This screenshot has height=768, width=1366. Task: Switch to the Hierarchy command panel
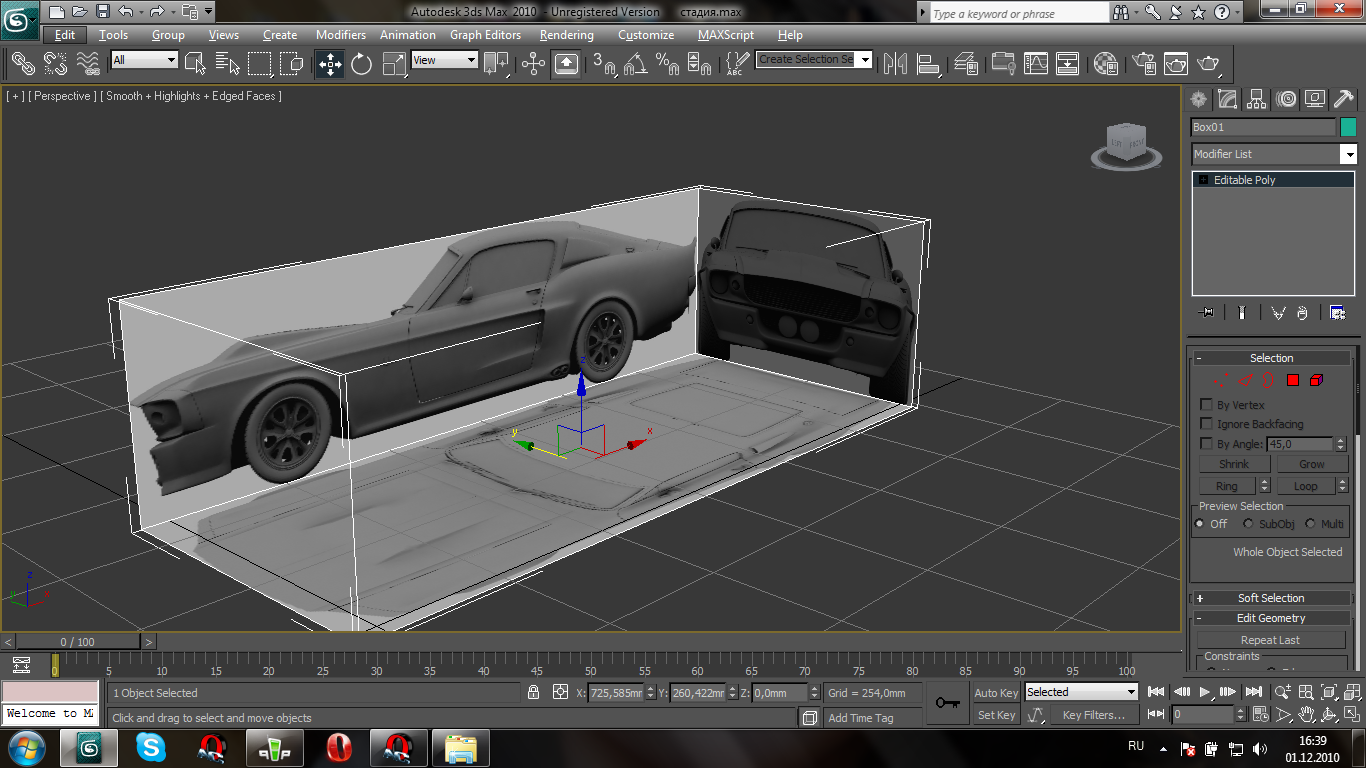tap(1257, 99)
